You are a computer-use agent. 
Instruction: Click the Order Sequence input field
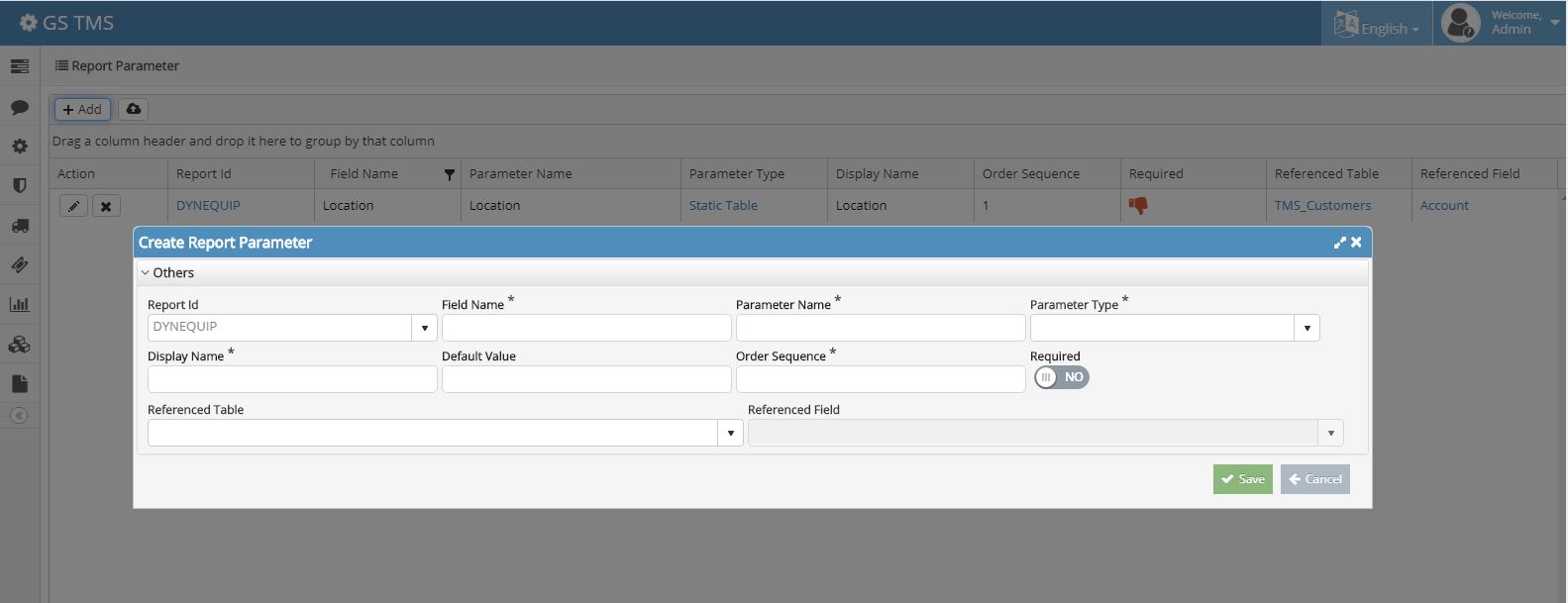pos(881,379)
